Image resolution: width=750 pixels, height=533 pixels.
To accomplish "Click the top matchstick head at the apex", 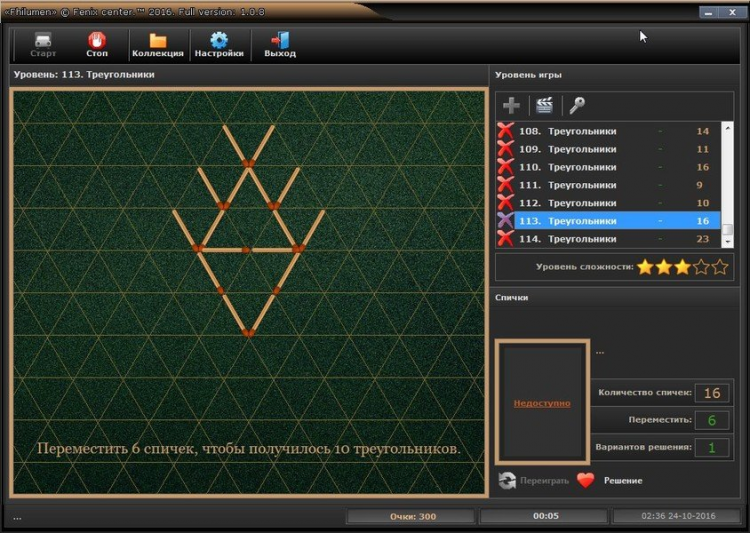I will tap(248, 163).
